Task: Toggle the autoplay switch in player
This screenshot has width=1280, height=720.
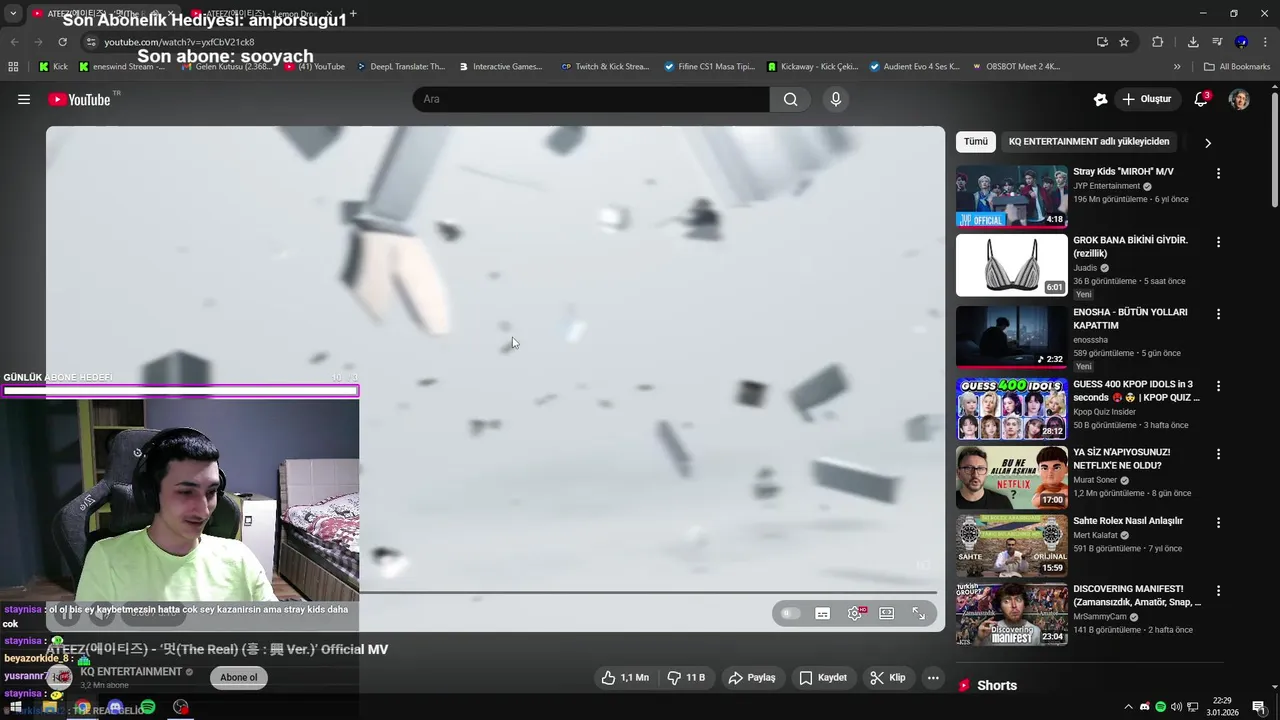Action: tap(791, 613)
